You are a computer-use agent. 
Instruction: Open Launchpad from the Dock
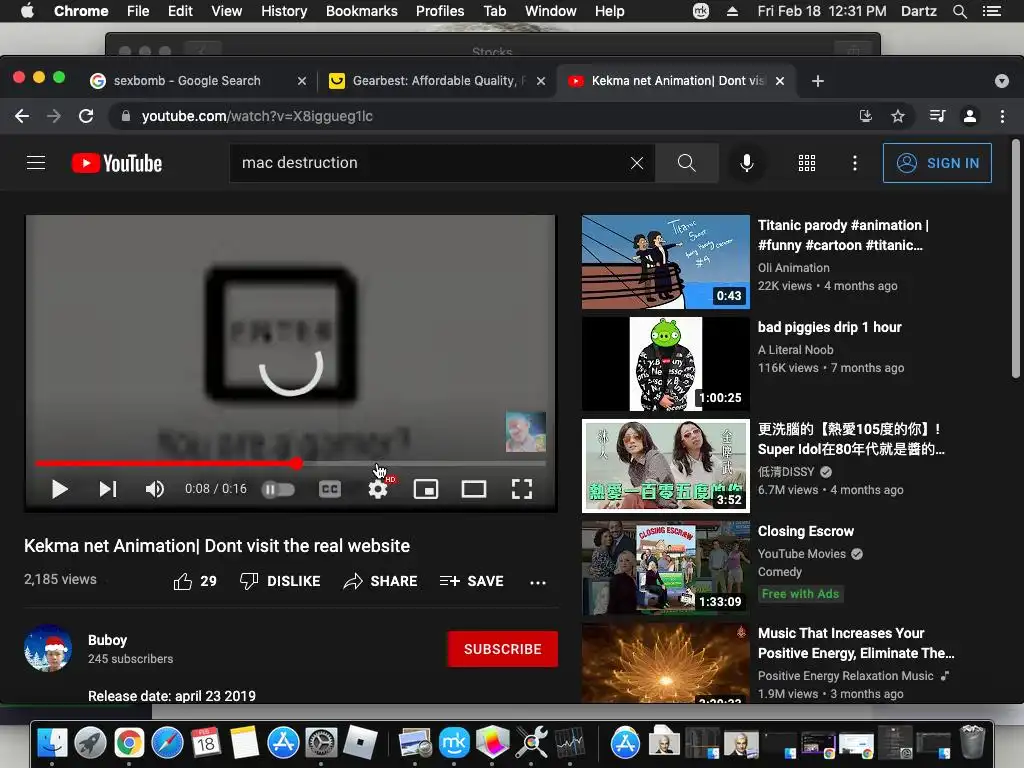[x=91, y=743]
